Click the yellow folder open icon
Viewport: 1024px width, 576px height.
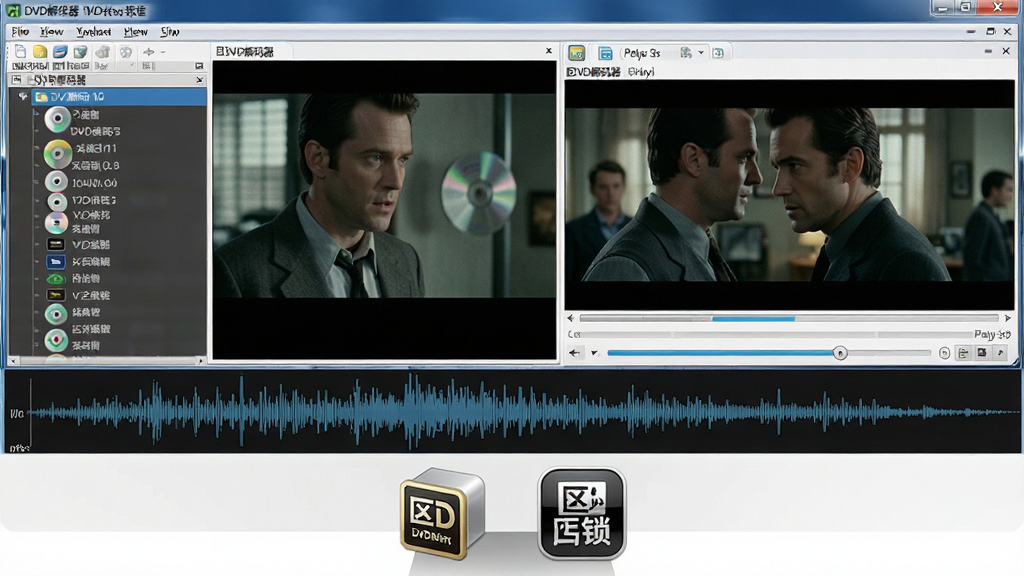click(x=40, y=52)
